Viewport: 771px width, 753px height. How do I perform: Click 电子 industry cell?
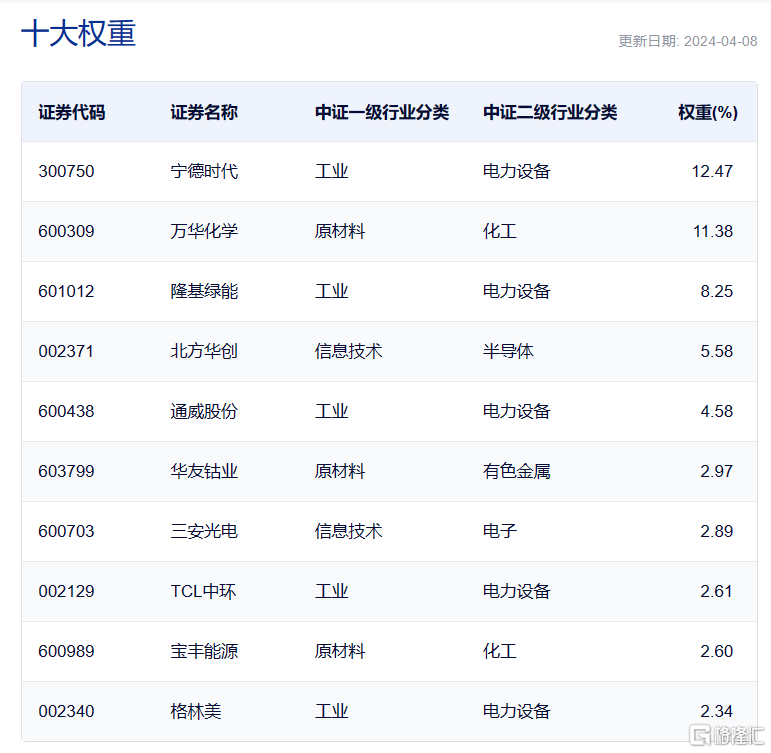click(500, 531)
